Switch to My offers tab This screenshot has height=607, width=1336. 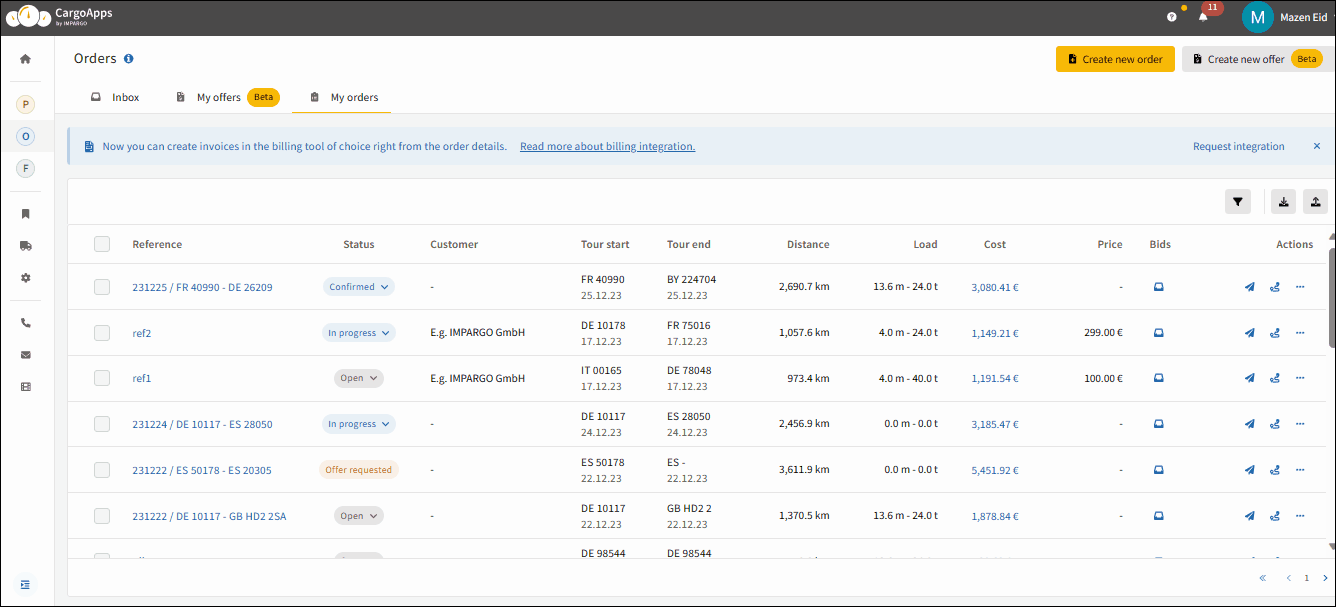pyautogui.click(x=227, y=97)
